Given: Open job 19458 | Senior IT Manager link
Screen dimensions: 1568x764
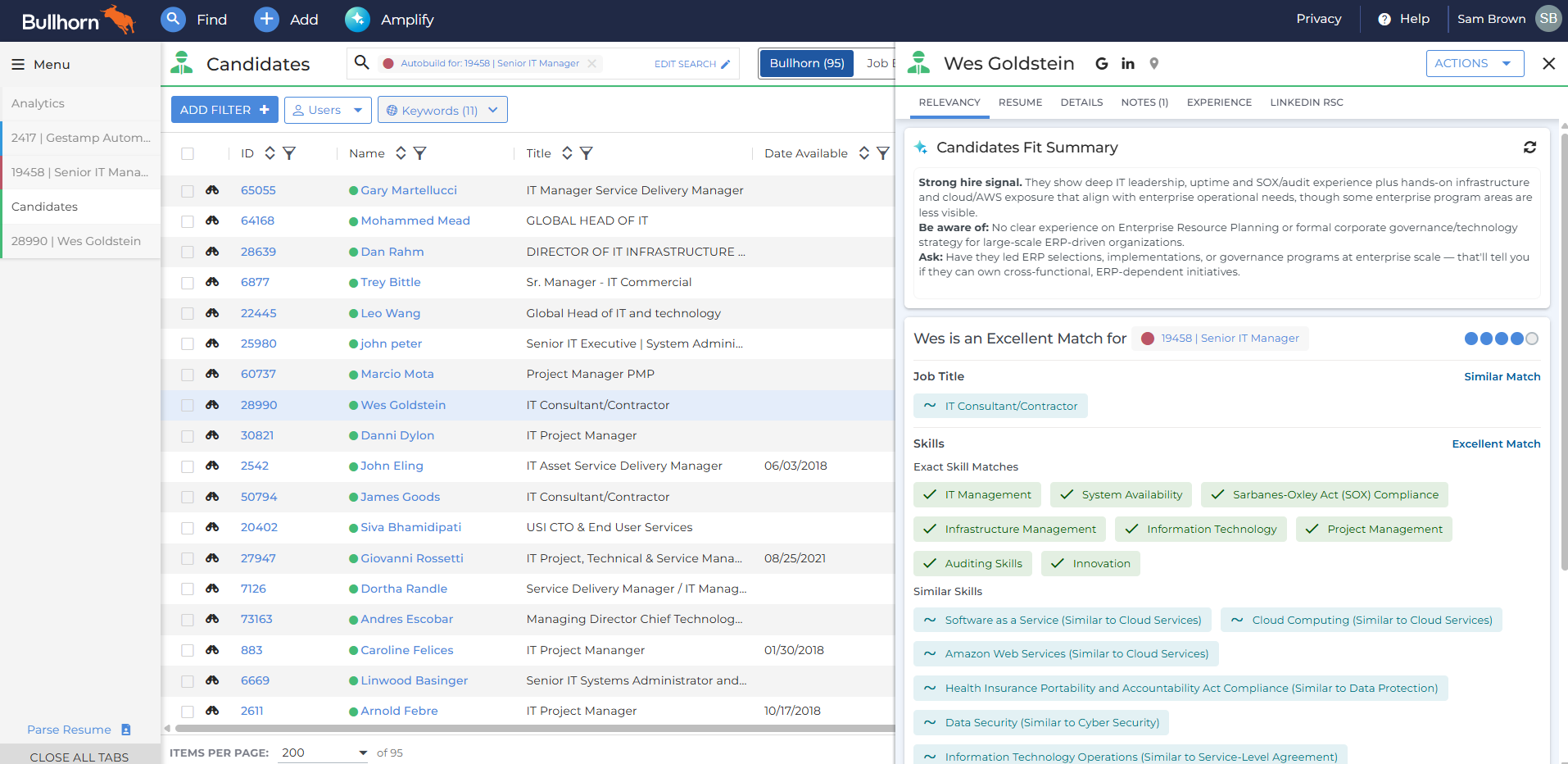Looking at the screenshot, I should [1230, 339].
